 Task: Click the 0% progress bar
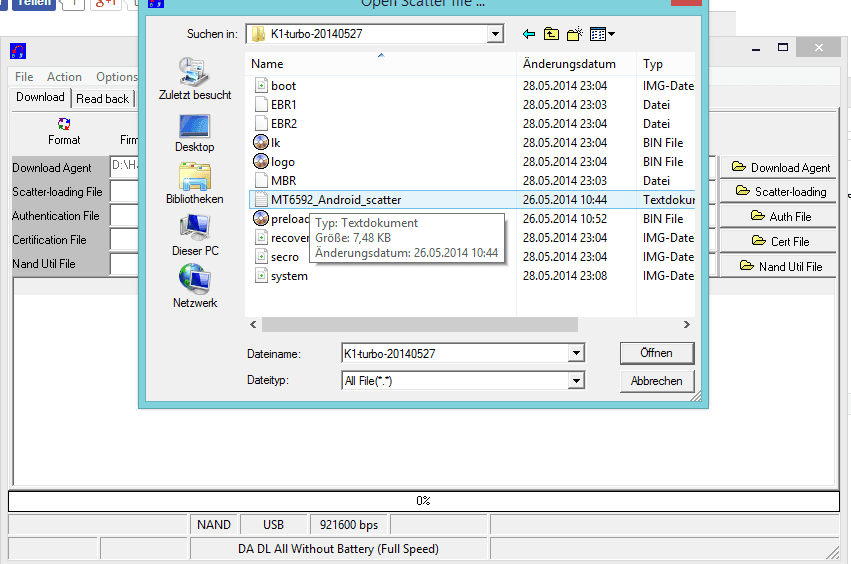click(x=423, y=500)
